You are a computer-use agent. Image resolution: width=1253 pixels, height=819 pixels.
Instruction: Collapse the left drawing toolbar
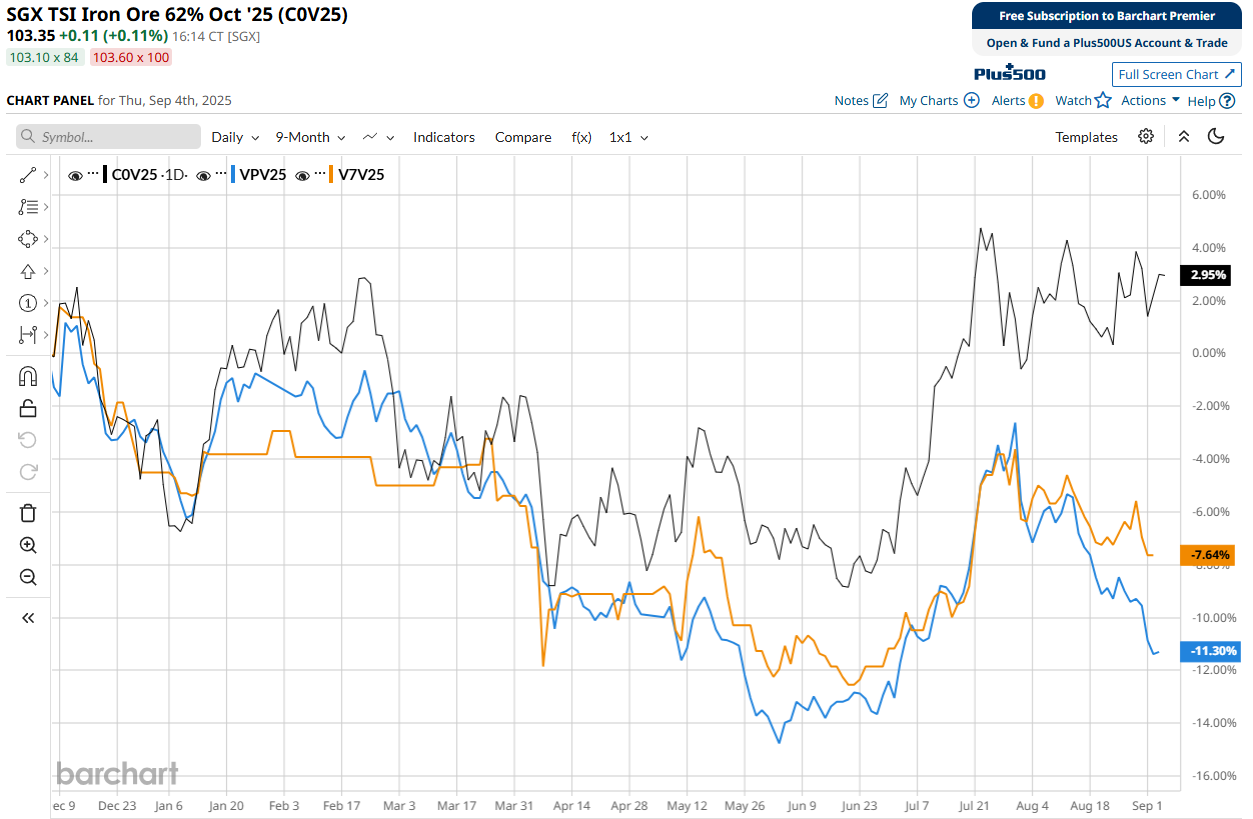[x=28, y=618]
